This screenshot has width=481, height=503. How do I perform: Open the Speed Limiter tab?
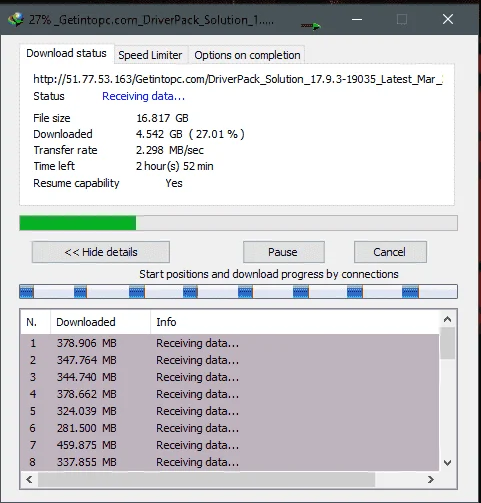(x=150, y=55)
